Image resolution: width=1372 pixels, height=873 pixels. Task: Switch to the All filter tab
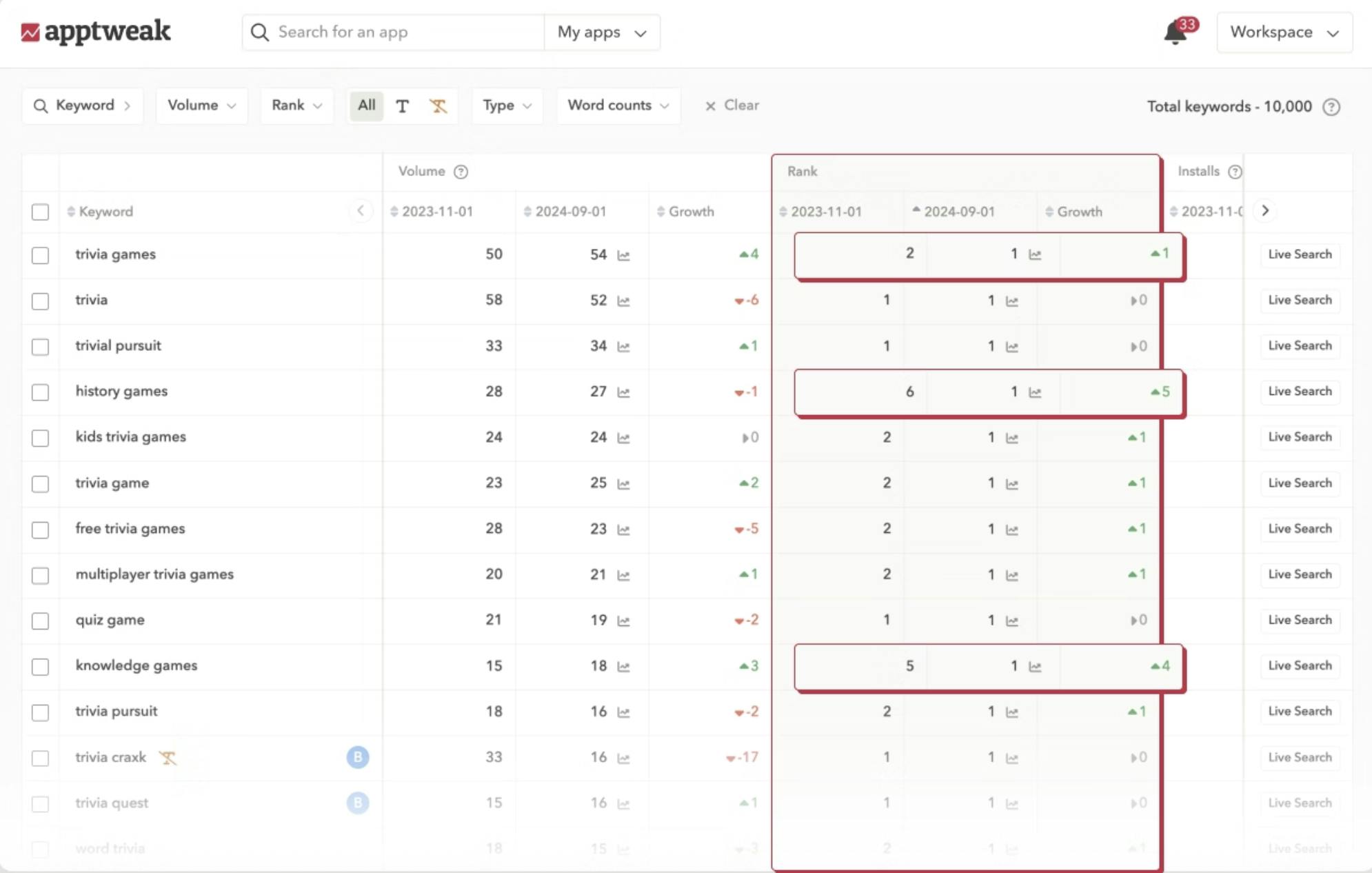[366, 106]
